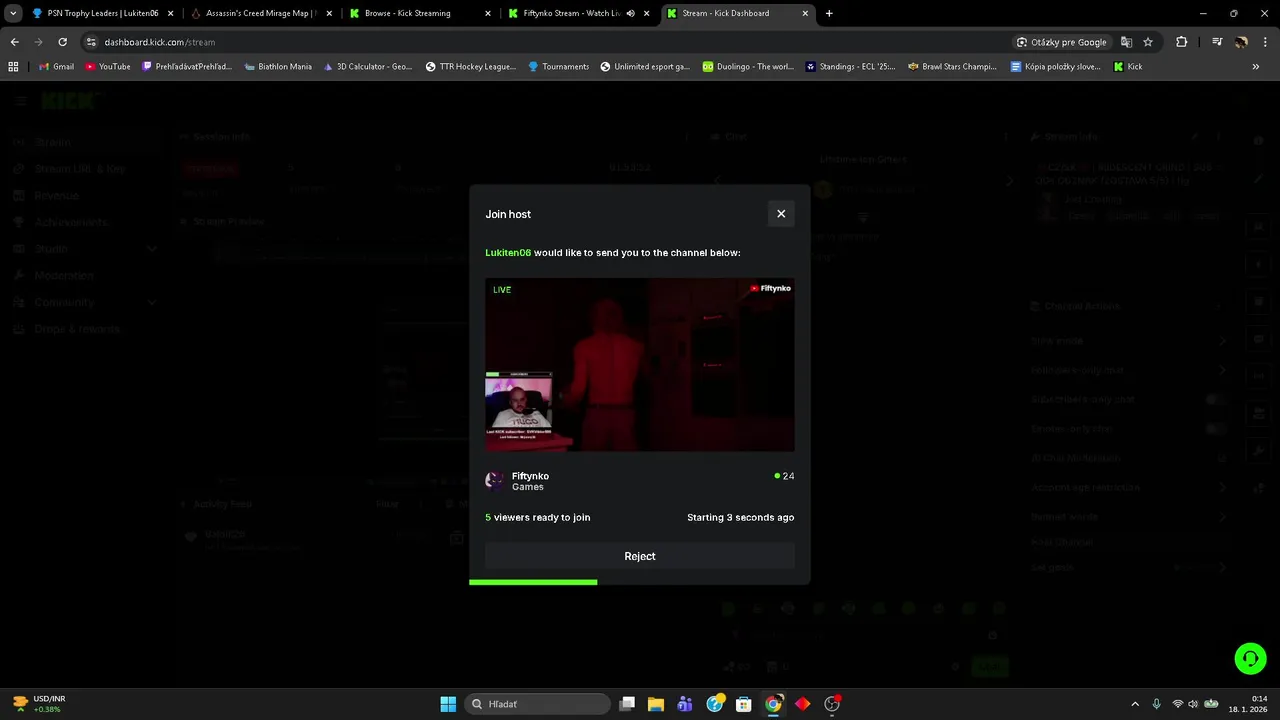Mute the Fiftynko Stream tab audio icon
The width and height of the screenshot is (1280, 720).
[630, 14]
